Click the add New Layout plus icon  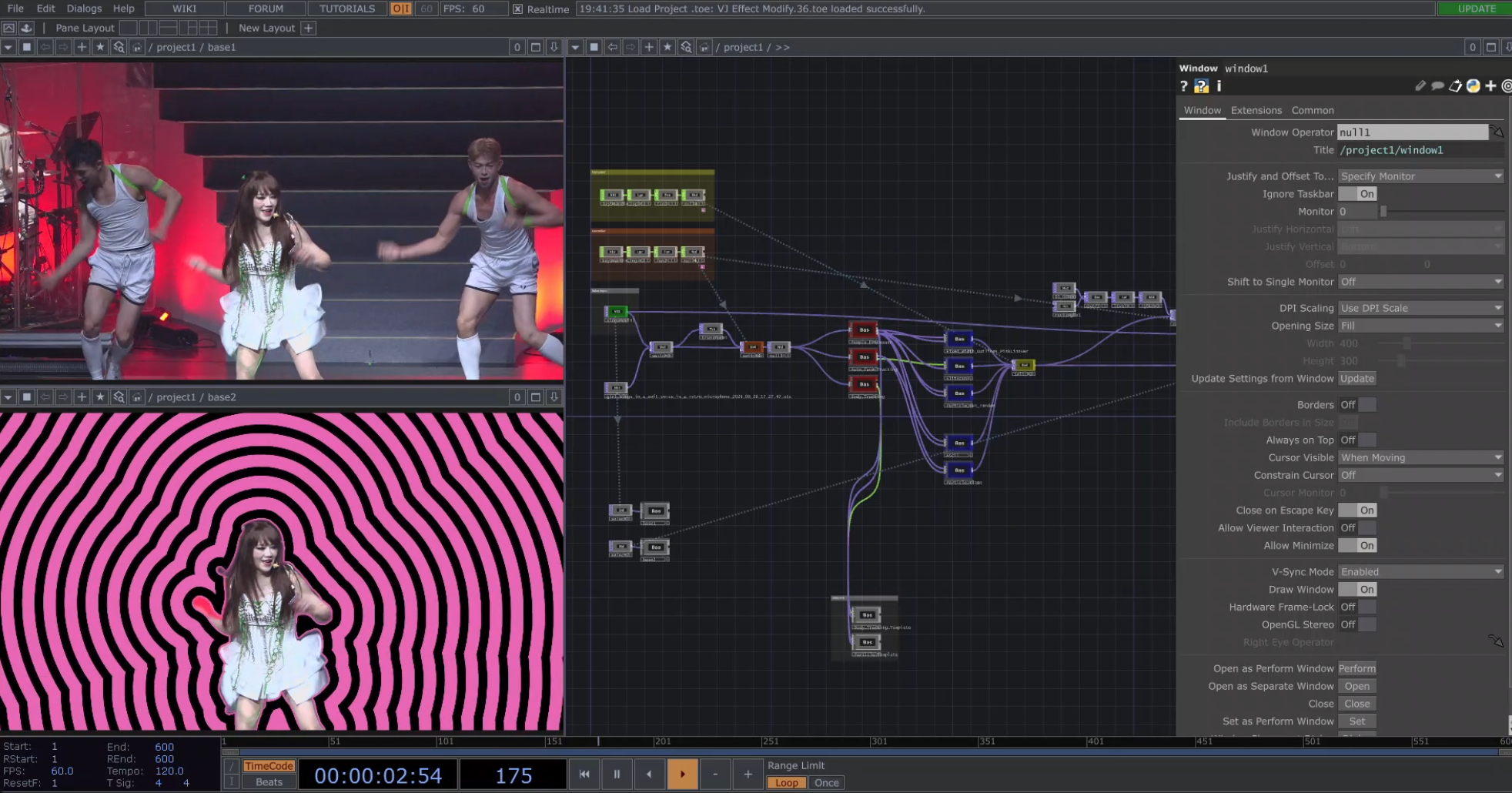point(308,28)
